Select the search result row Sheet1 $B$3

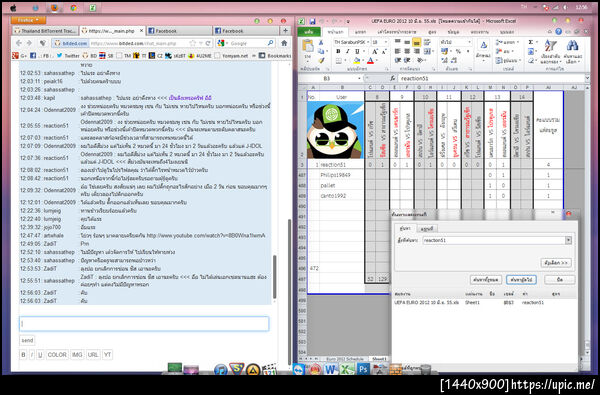[484, 302]
